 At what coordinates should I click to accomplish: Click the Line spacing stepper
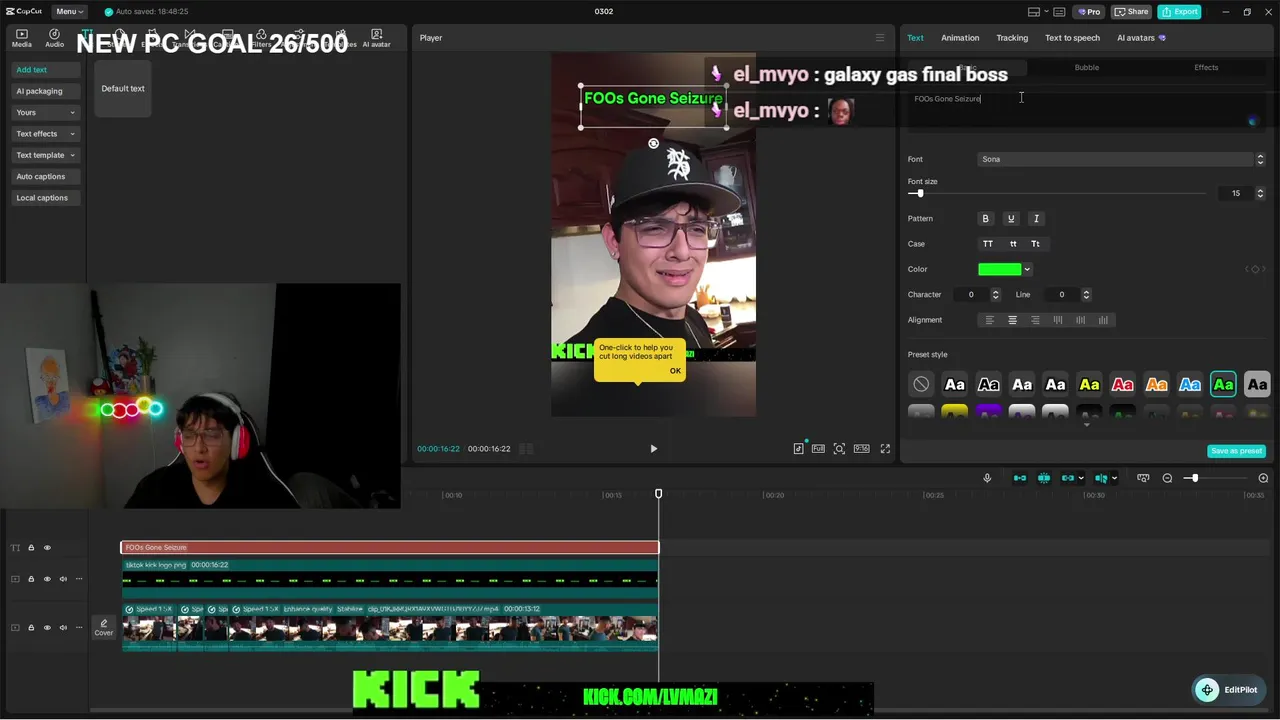1086,295
